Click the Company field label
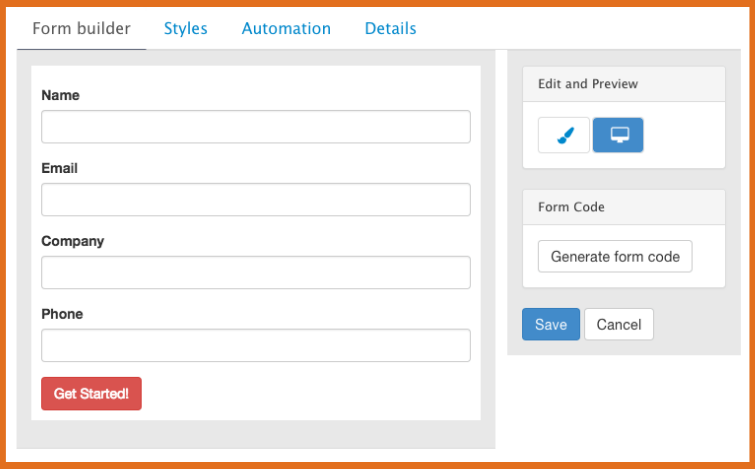This screenshot has width=755, height=469. [72, 241]
